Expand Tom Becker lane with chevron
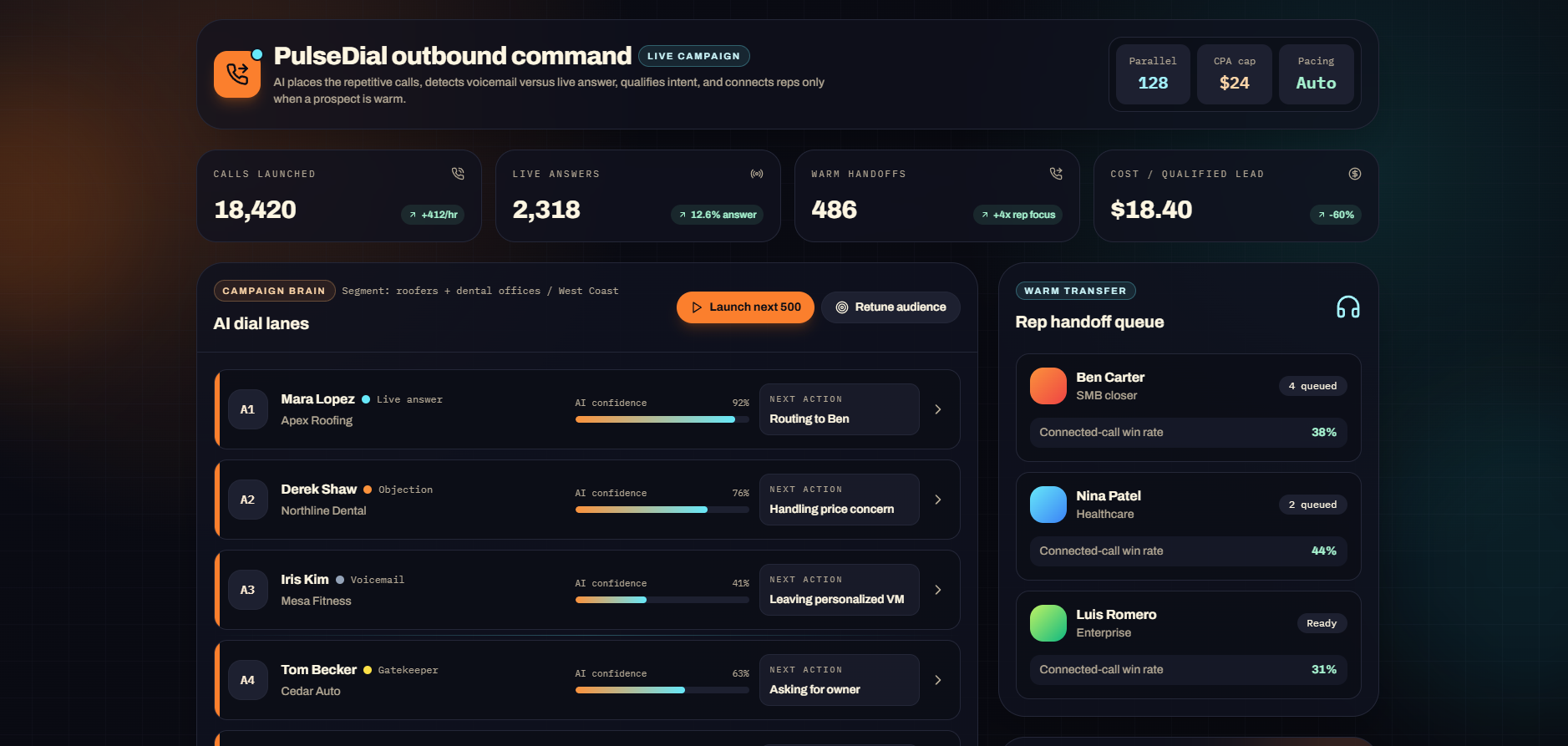Image resolution: width=1568 pixels, height=746 pixels. (x=938, y=680)
